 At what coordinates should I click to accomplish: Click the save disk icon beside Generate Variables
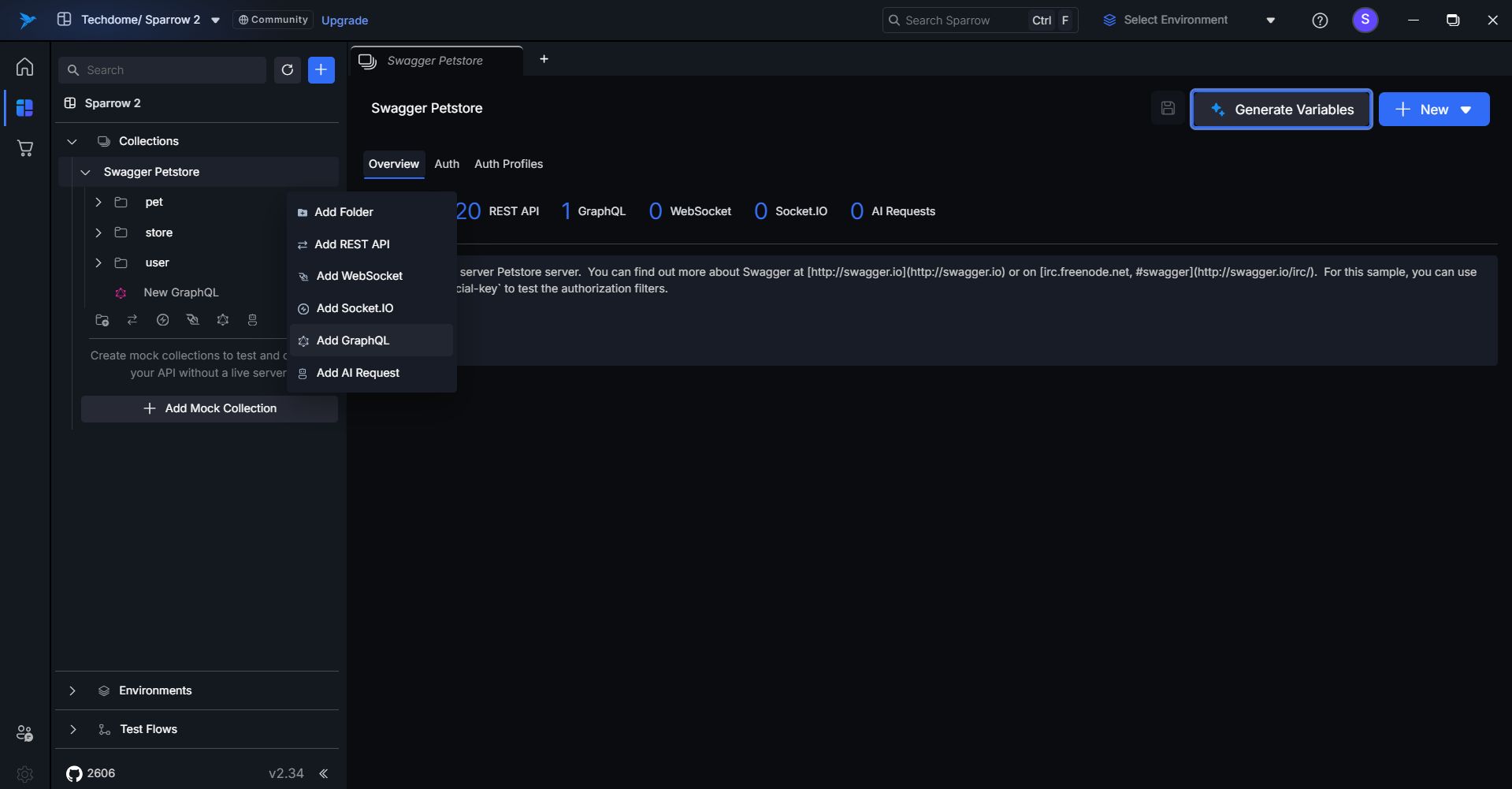[x=1168, y=109]
